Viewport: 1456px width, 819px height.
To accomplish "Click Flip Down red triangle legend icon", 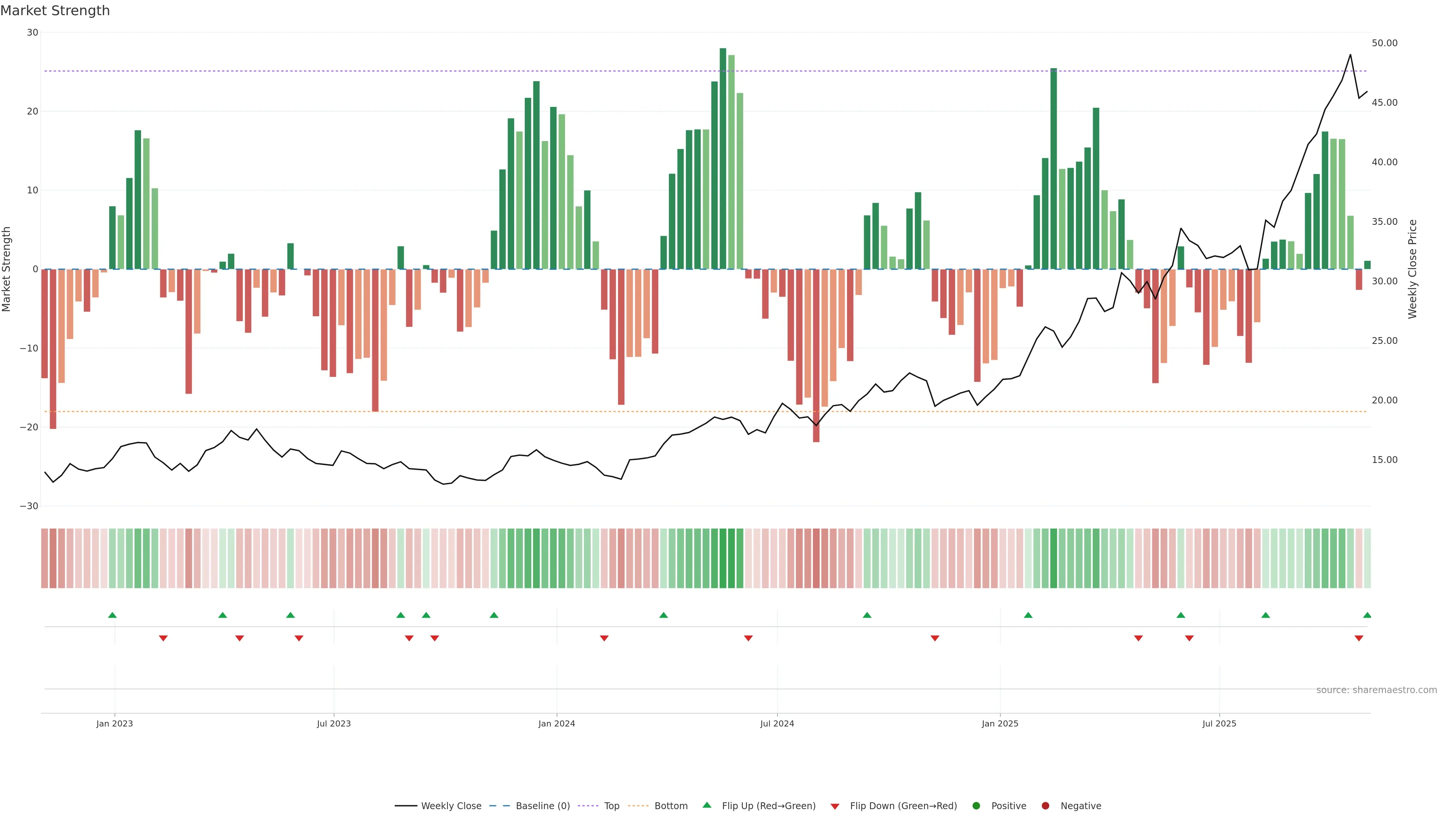I will coord(835,806).
